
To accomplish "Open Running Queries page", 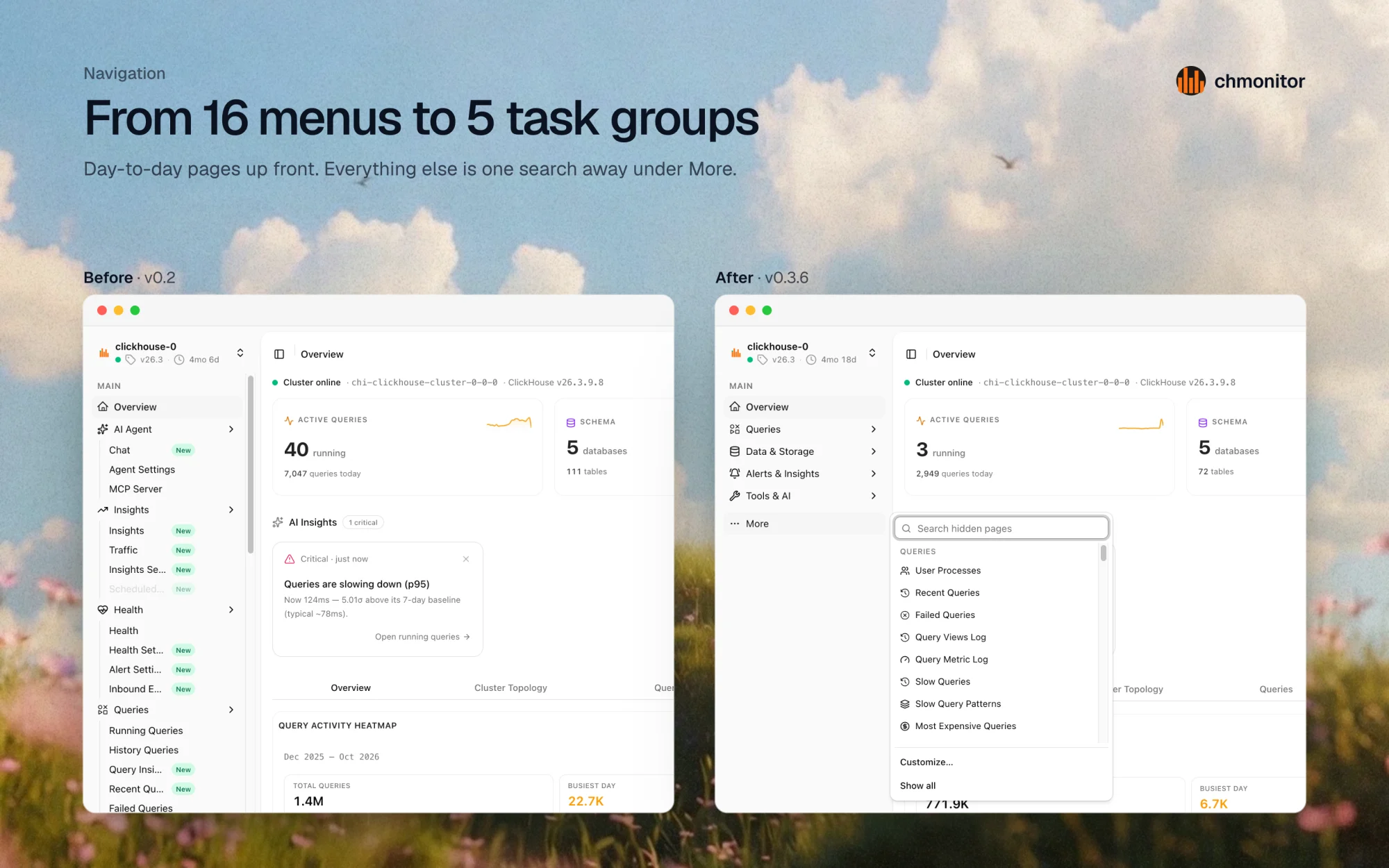I will (x=146, y=731).
